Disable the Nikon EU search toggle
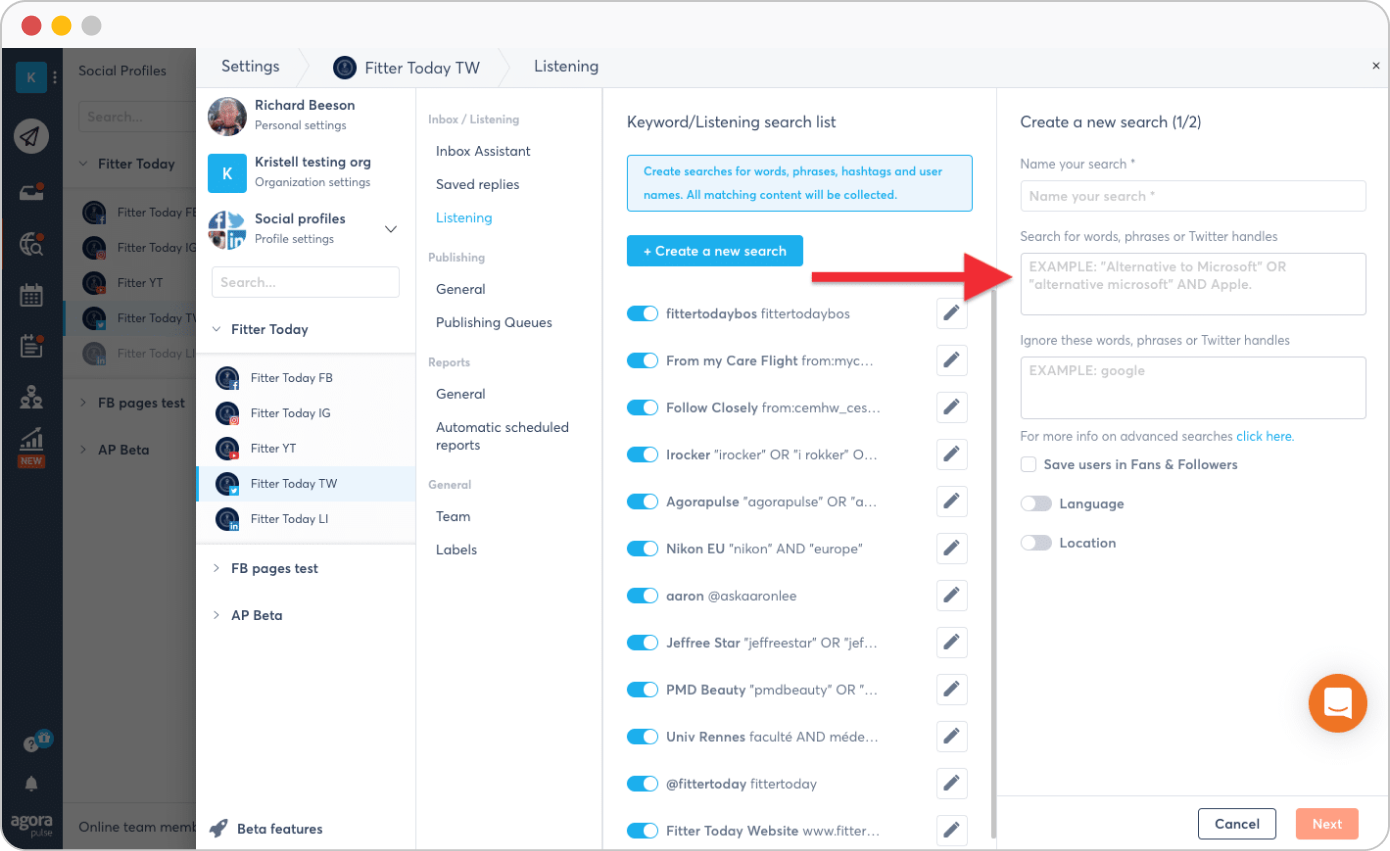 (x=642, y=549)
